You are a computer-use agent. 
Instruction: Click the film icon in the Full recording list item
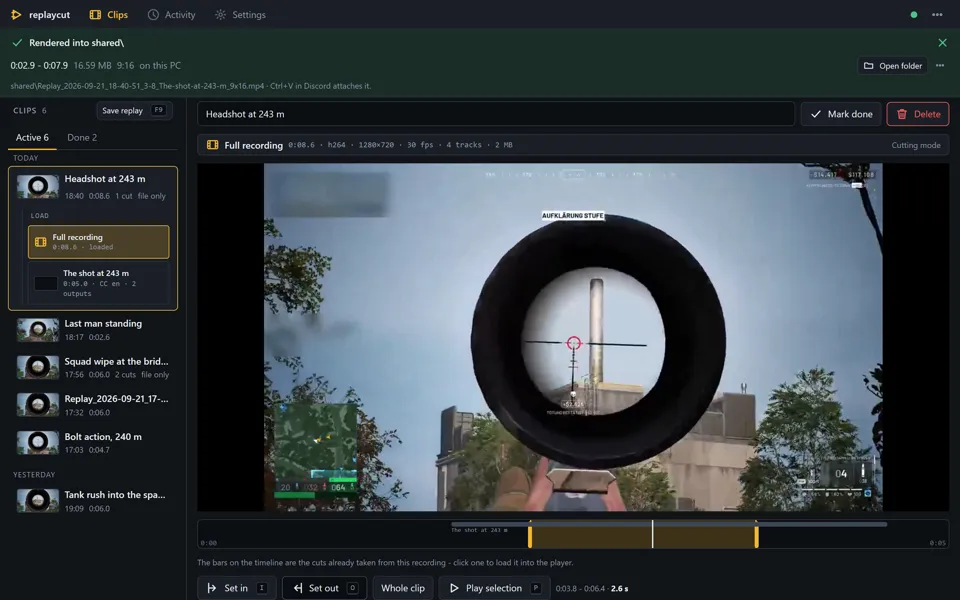41,242
